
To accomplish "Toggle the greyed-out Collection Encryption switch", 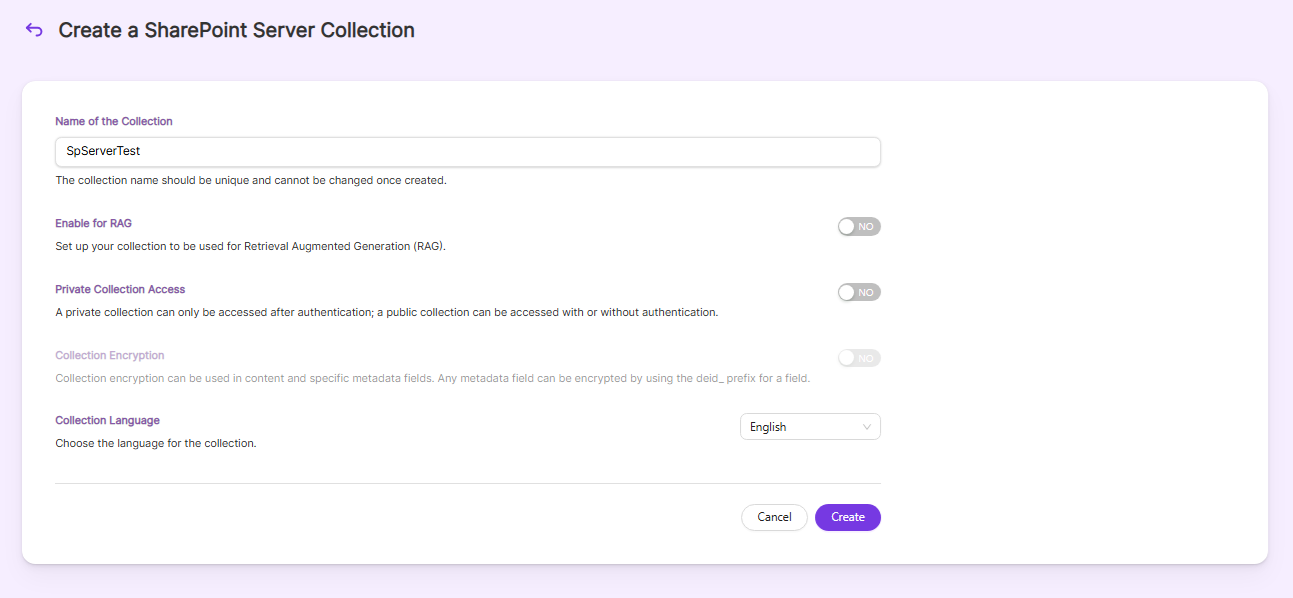I will (x=859, y=358).
